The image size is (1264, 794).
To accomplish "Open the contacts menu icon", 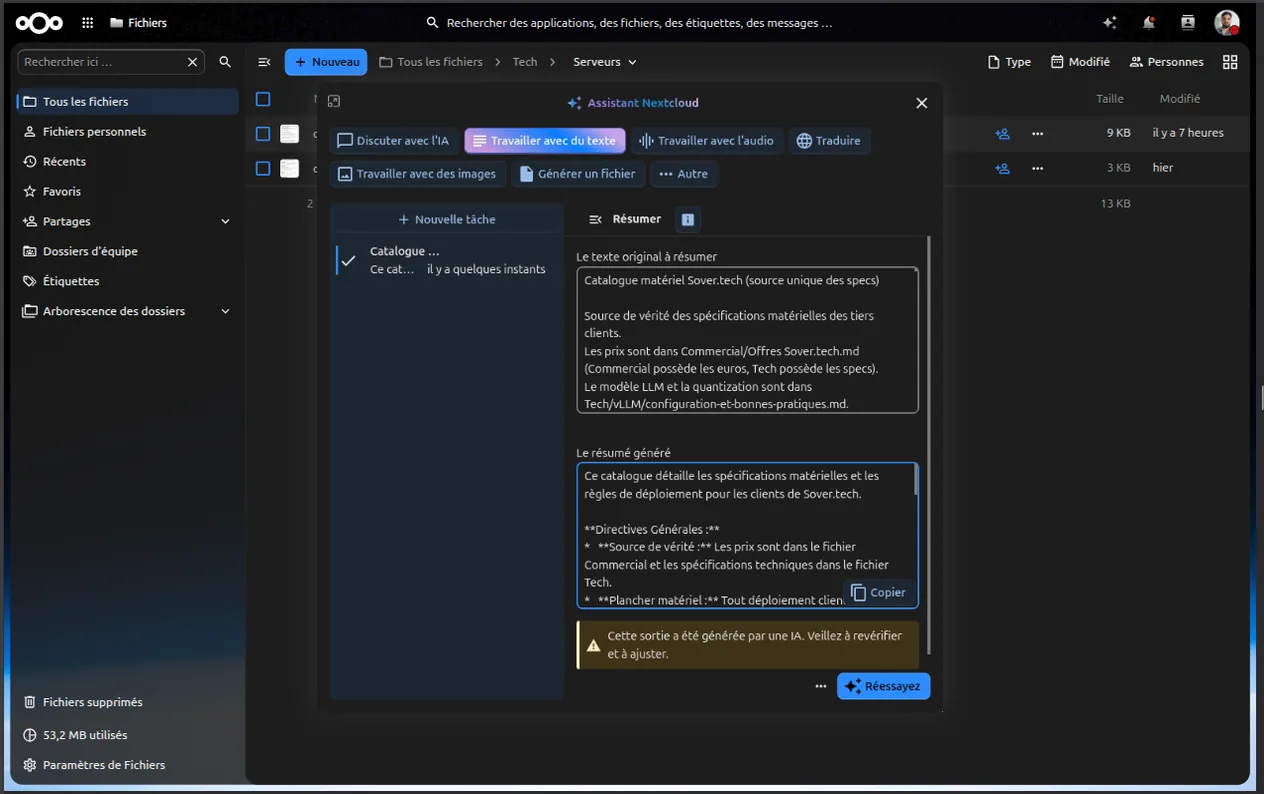I will point(1188,22).
